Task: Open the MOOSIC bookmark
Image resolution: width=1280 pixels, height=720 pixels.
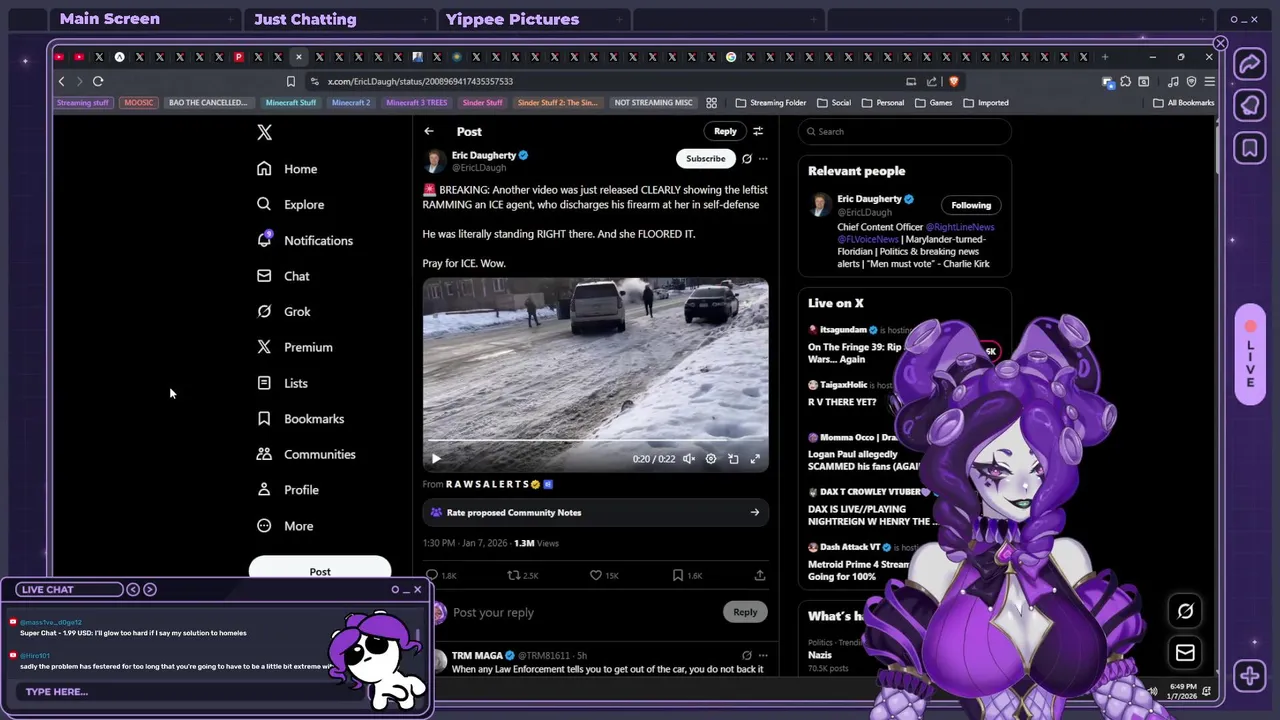Action: (x=139, y=102)
